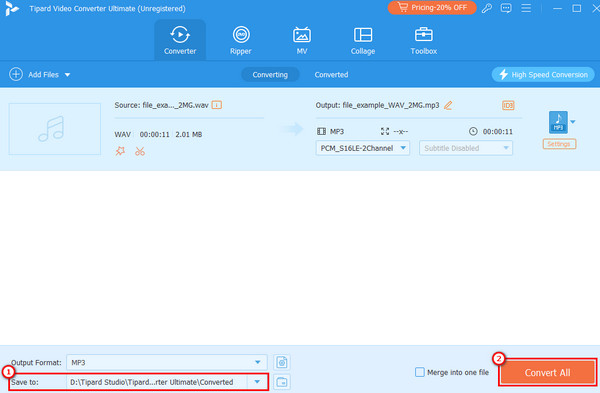This screenshot has width=600, height=393.
Task: Switch to the Converted tab
Action: coord(331,75)
